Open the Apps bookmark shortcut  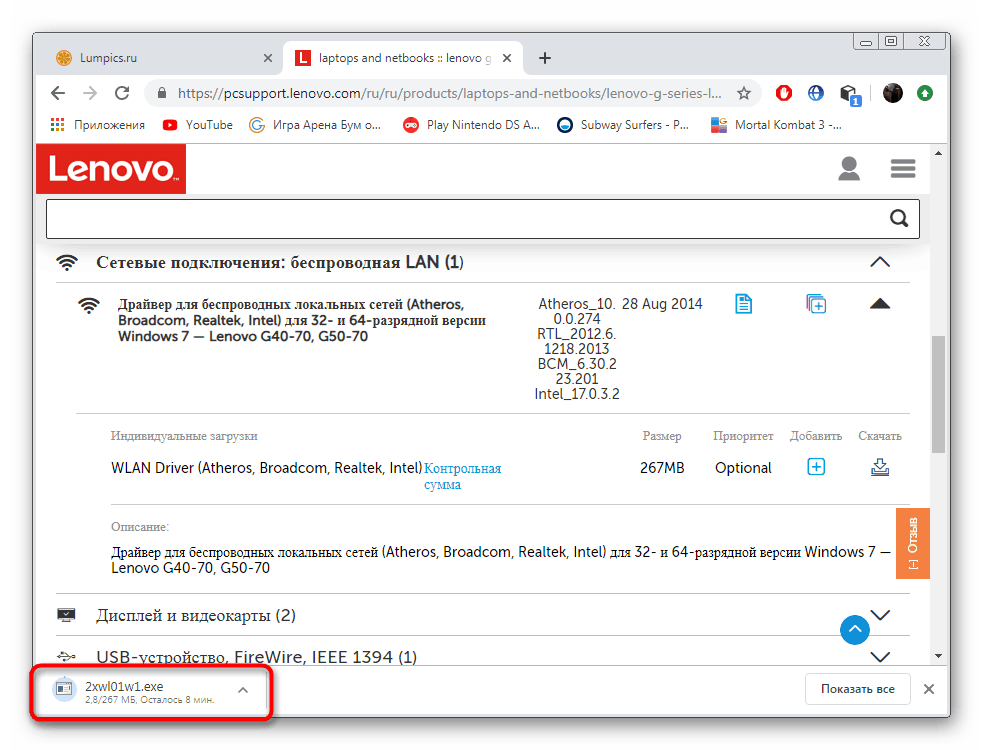tap(97, 125)
